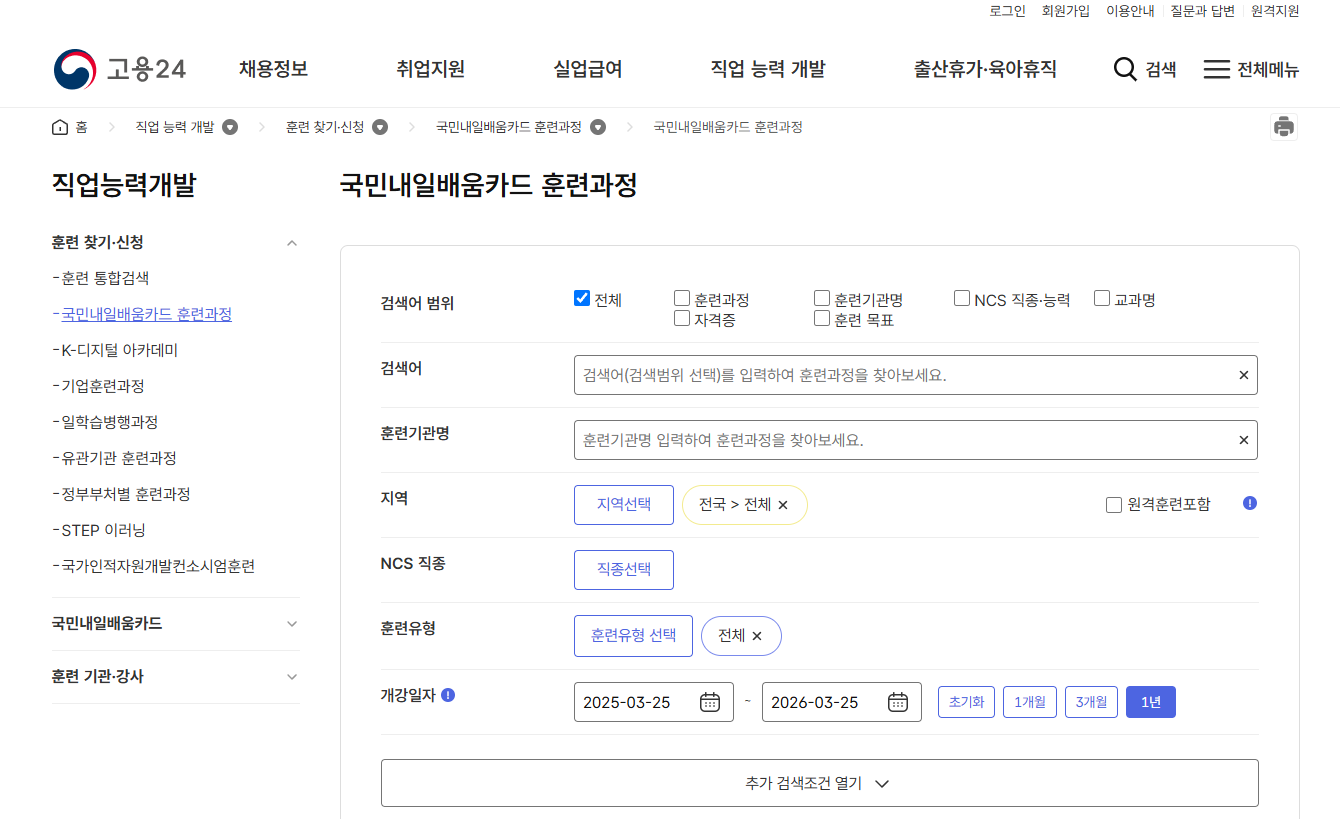Click the print icon at top right

[x=1286, y=126]
